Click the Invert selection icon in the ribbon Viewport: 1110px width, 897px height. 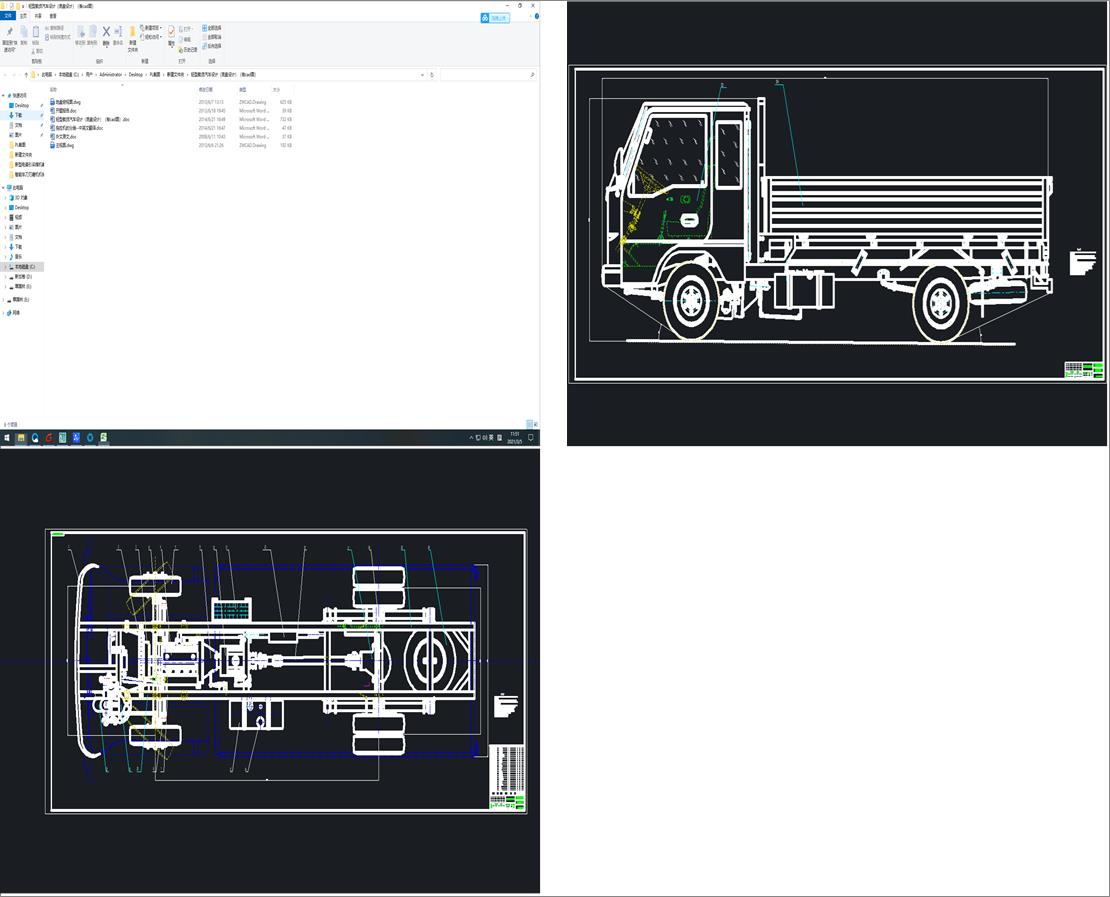pos(205,46)
